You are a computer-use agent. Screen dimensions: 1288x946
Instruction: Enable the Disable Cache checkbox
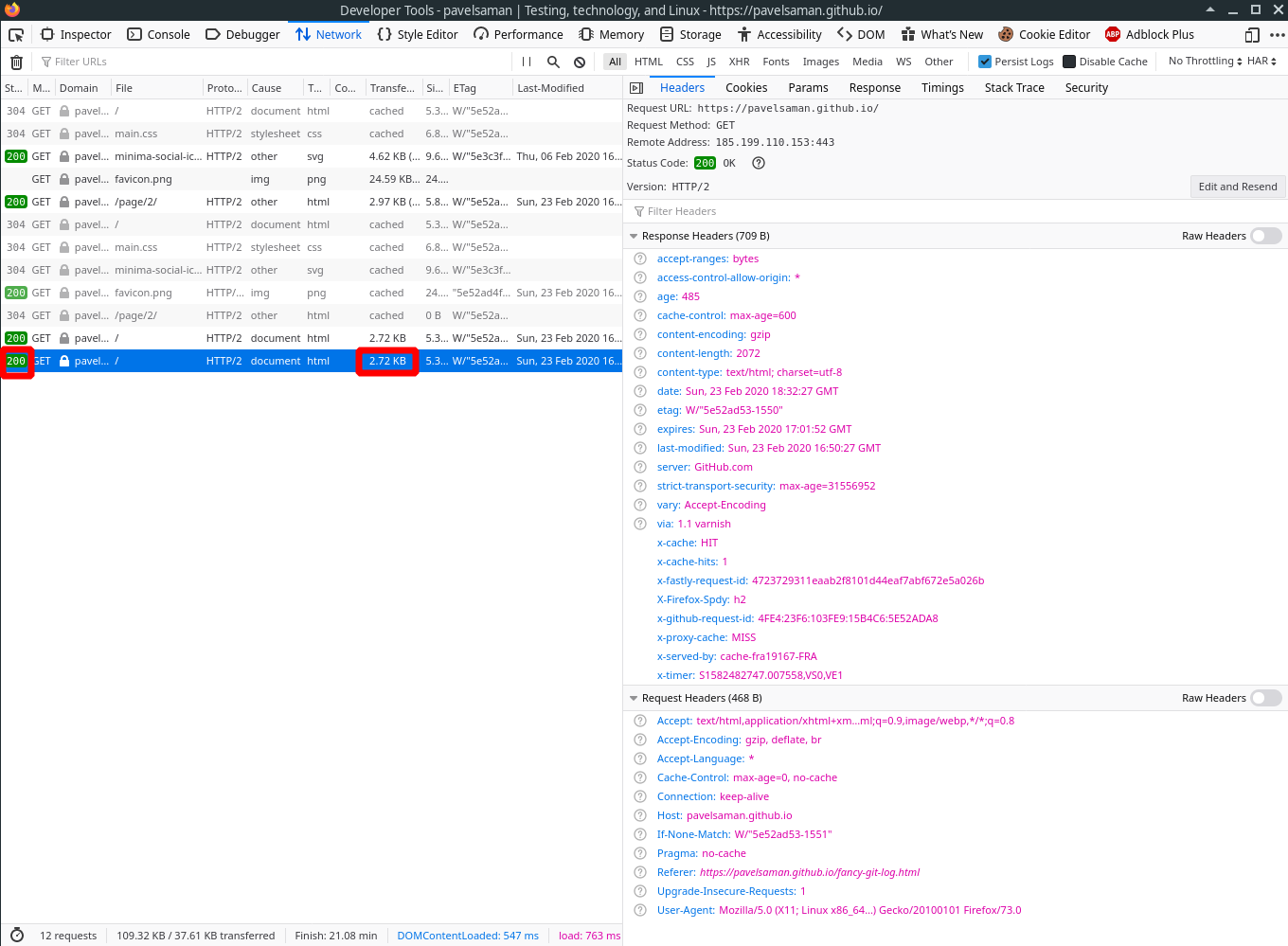coord(1069,62)
